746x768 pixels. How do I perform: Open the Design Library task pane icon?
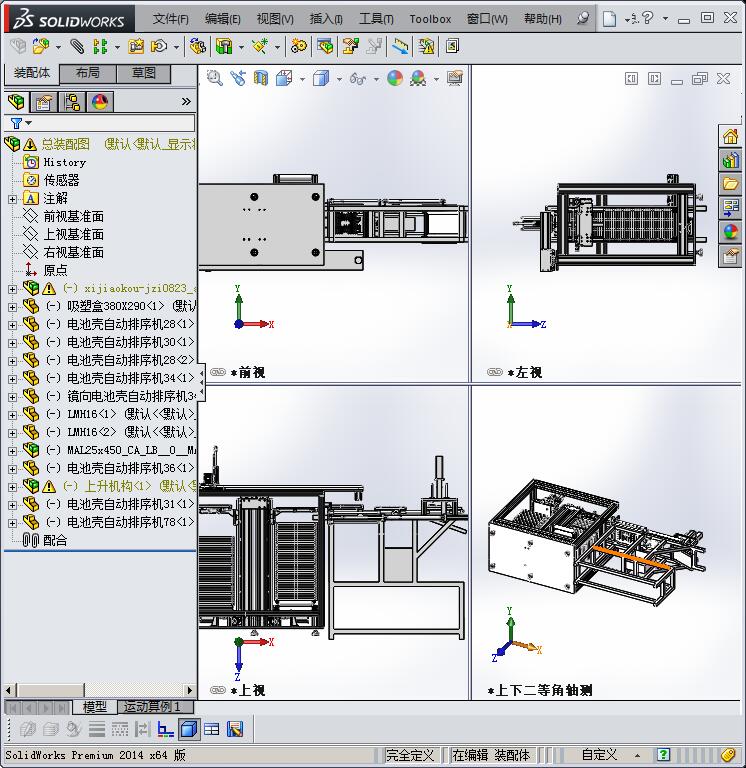pyautogui.click(x=730, y=160)
